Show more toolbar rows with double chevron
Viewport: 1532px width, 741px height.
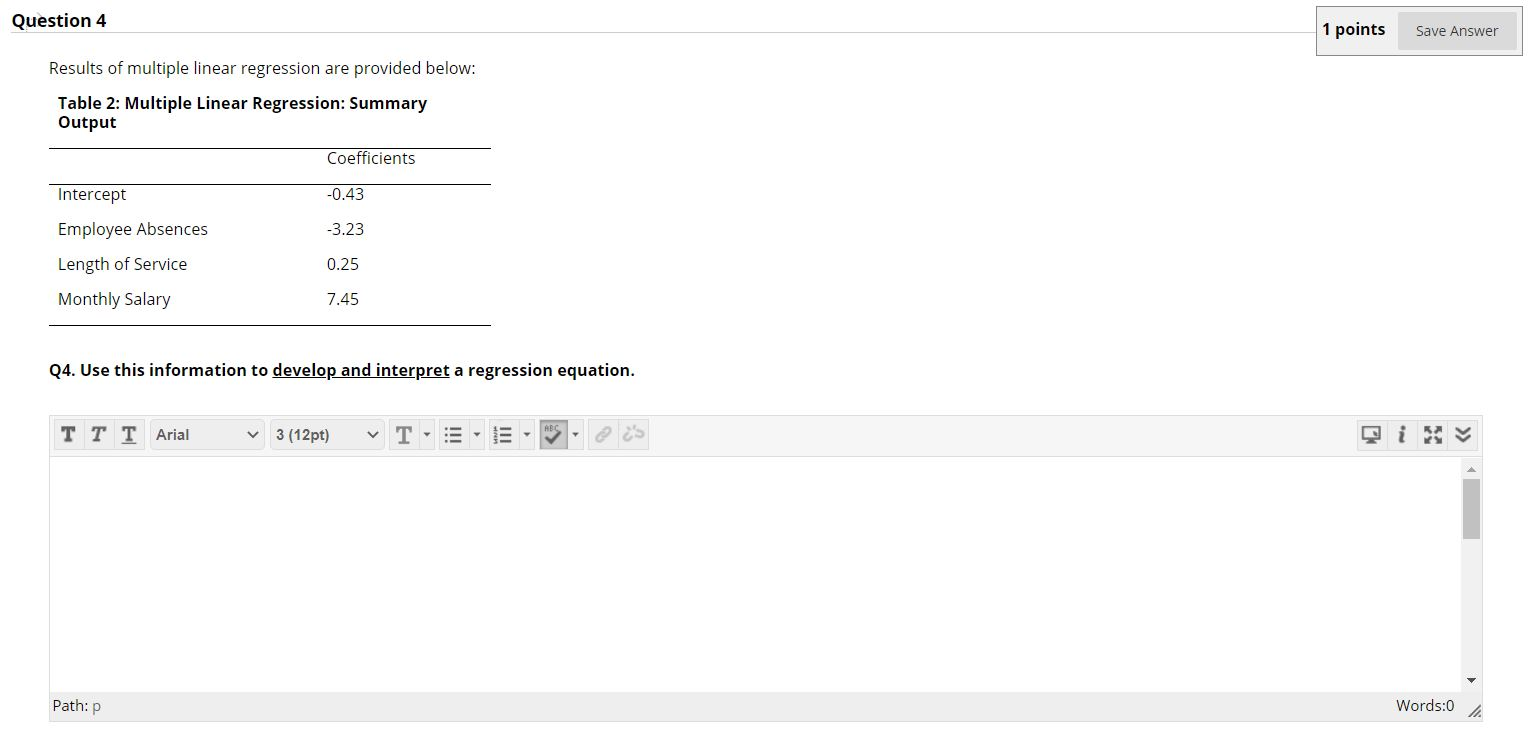pos(1462,434)
